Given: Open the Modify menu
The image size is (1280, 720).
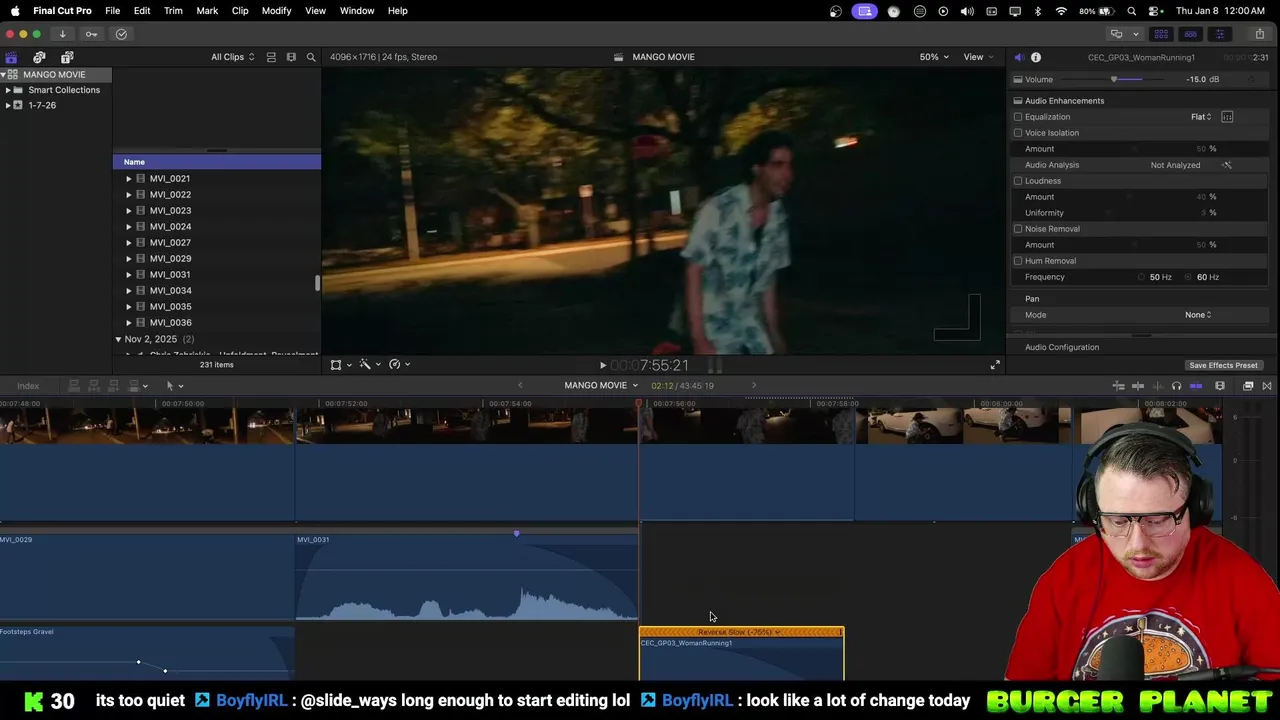Looking at the screenshot, I should coord(276,10).
